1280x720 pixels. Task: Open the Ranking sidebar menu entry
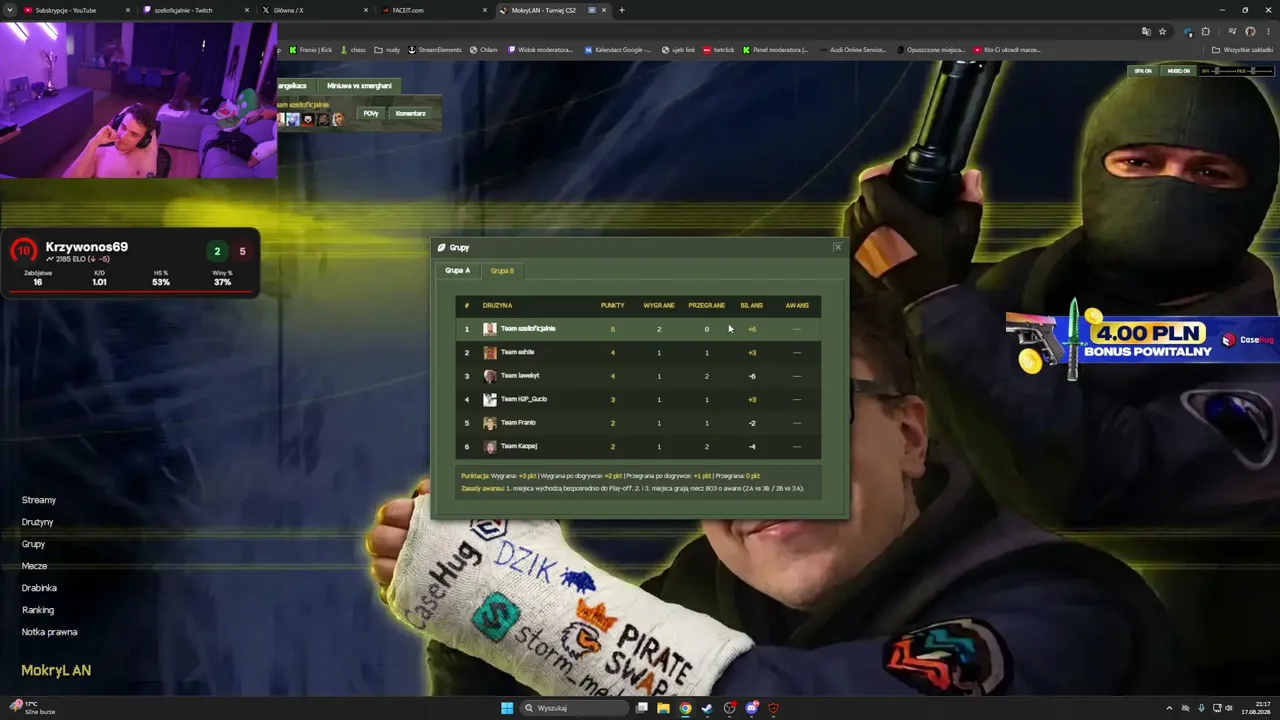pos(38,610)
